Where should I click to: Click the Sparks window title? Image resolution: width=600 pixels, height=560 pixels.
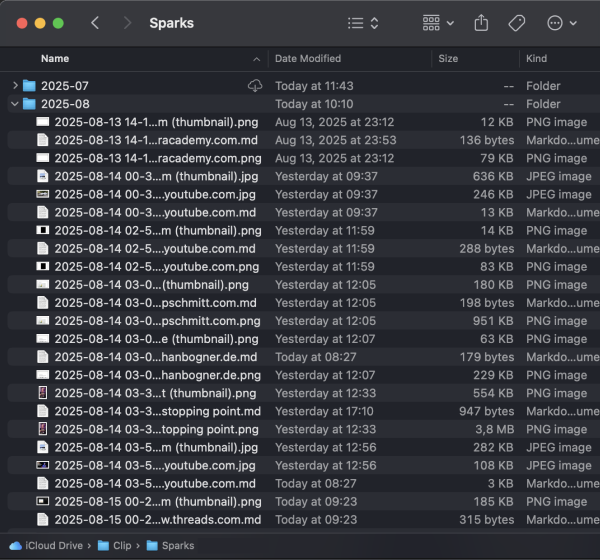click(x=171, y=23)
